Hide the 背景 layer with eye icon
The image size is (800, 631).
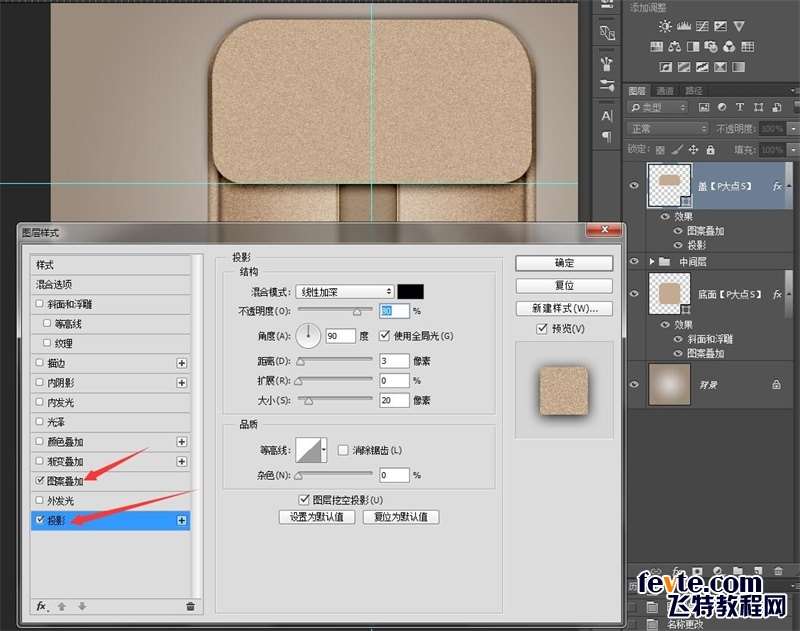[634, 383]
